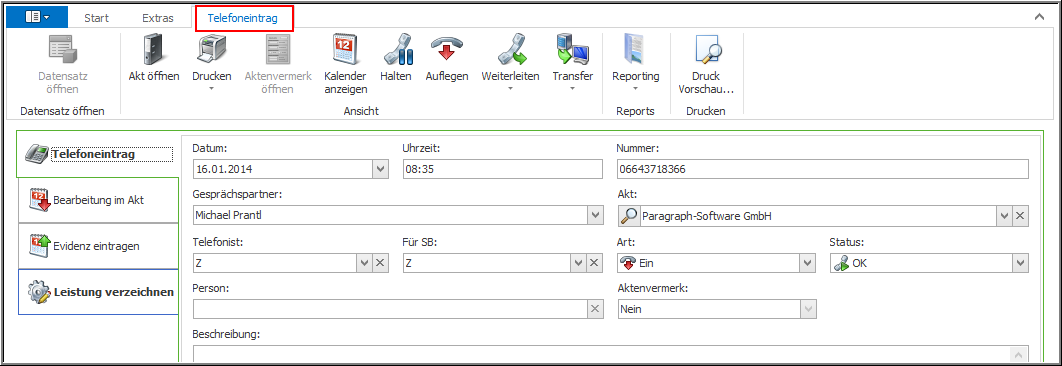Open Reporting in the ribbon
The width and height of the screenshot is (1062, 366).
pyautogui.click(x=635, y=62)
